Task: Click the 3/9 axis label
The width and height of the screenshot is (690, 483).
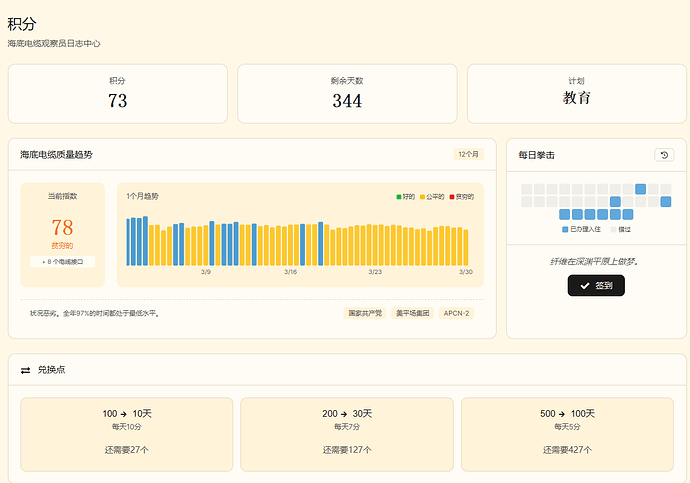Action: [x=206, y=272]
